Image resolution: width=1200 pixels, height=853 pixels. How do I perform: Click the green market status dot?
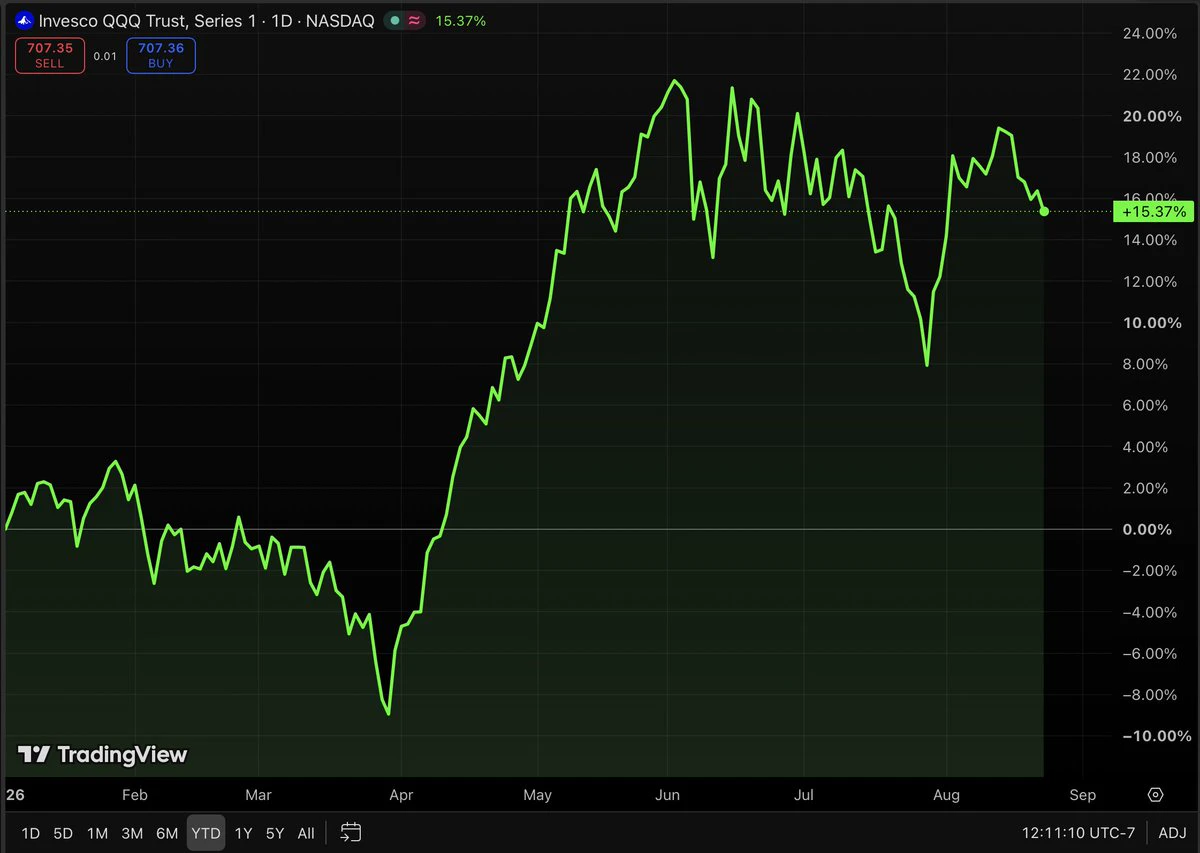point(396,20)
